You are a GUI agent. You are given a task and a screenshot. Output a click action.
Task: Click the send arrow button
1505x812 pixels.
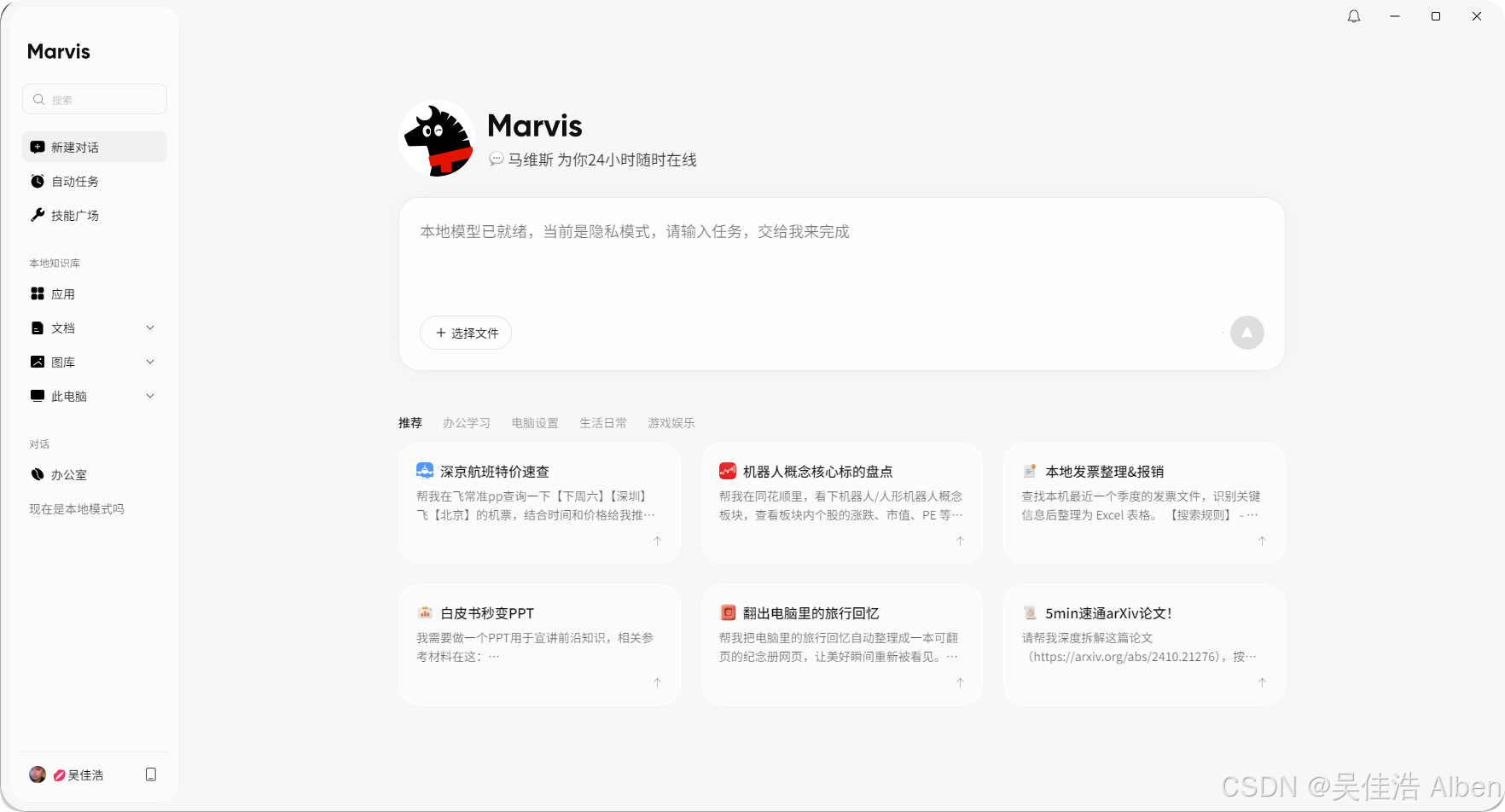tap(1247, 333)
